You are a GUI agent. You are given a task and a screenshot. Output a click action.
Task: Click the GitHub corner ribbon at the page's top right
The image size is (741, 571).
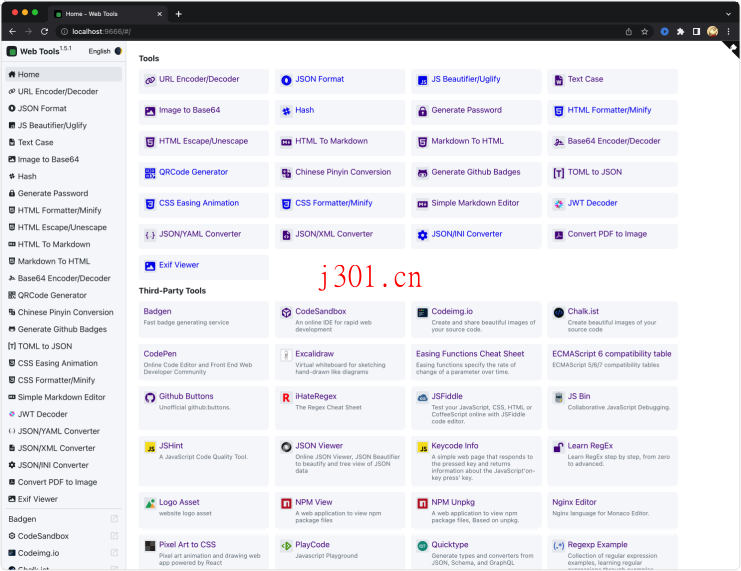732,49
